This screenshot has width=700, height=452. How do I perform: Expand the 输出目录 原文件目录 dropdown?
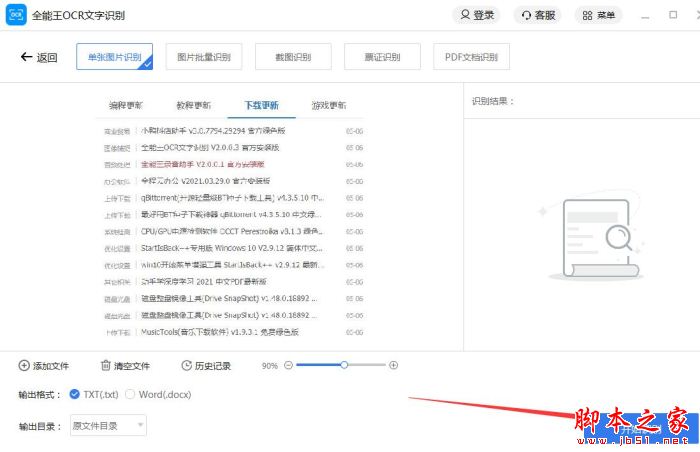pos(108,426)
